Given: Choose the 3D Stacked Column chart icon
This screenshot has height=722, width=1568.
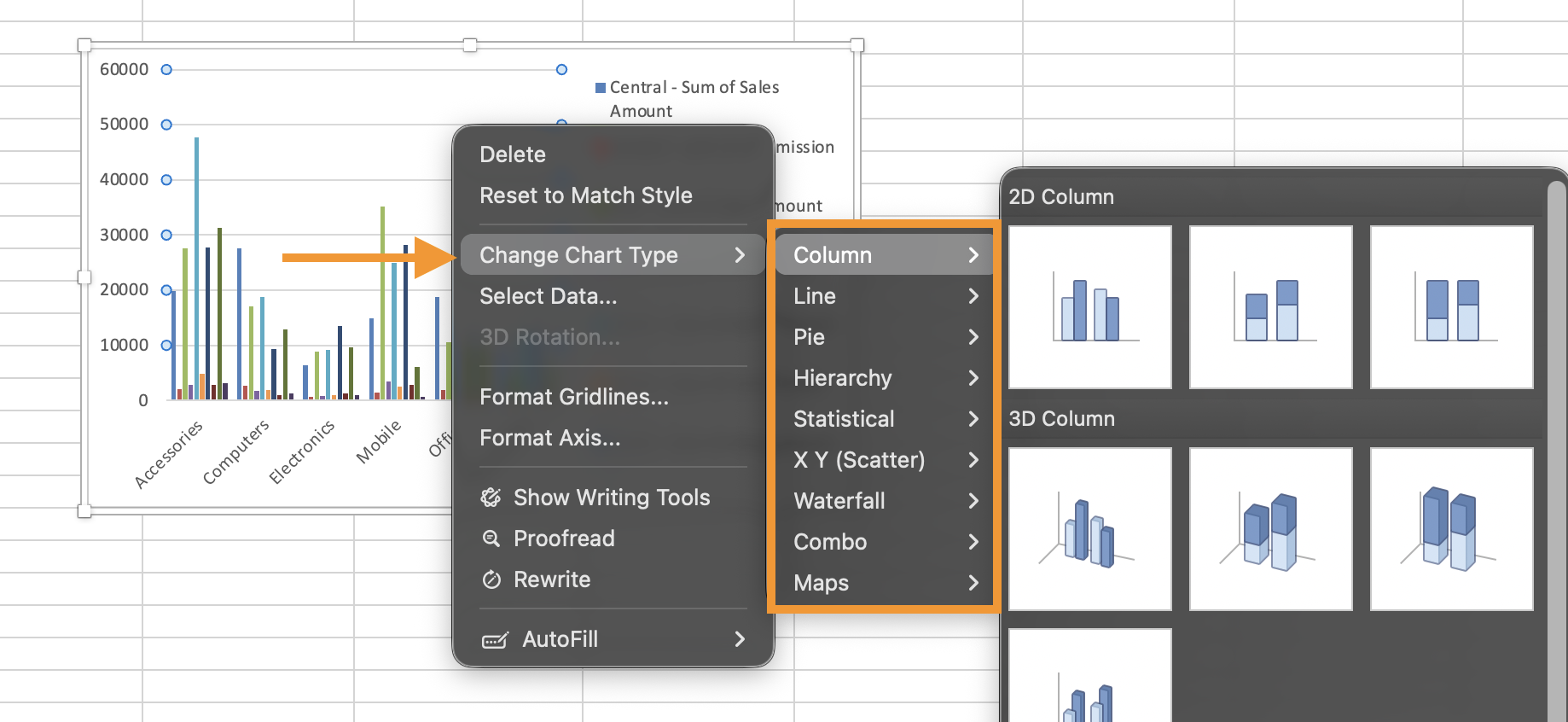Looking at the screenshot, I should pos(1270,529).
